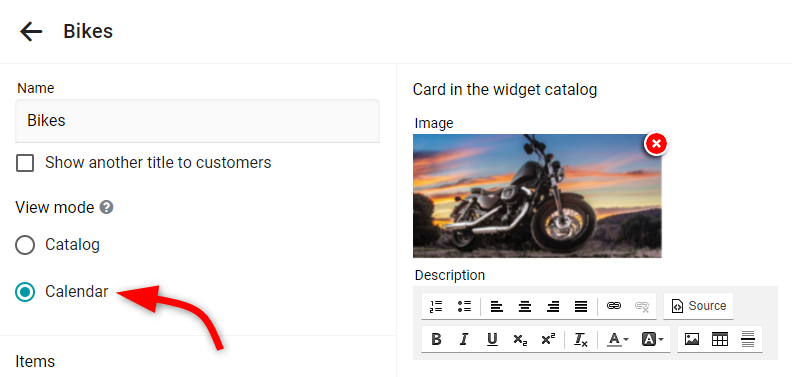
Task: Insert a table into the description
Action: [x=719, y=340]
